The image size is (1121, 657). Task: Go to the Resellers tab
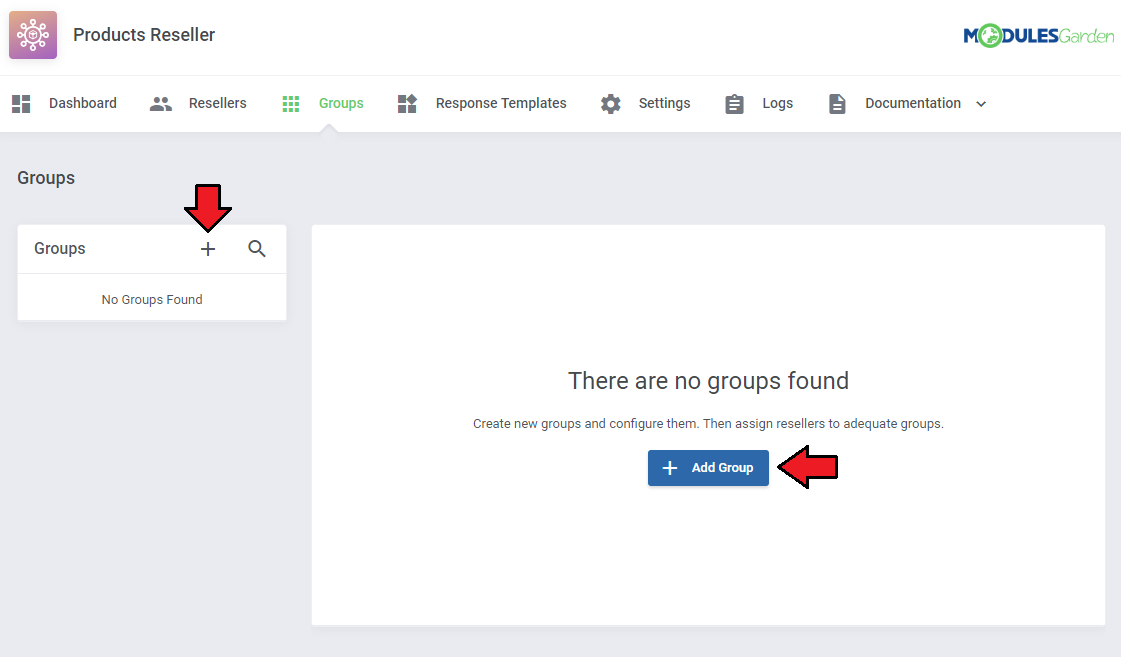(217, 103)
